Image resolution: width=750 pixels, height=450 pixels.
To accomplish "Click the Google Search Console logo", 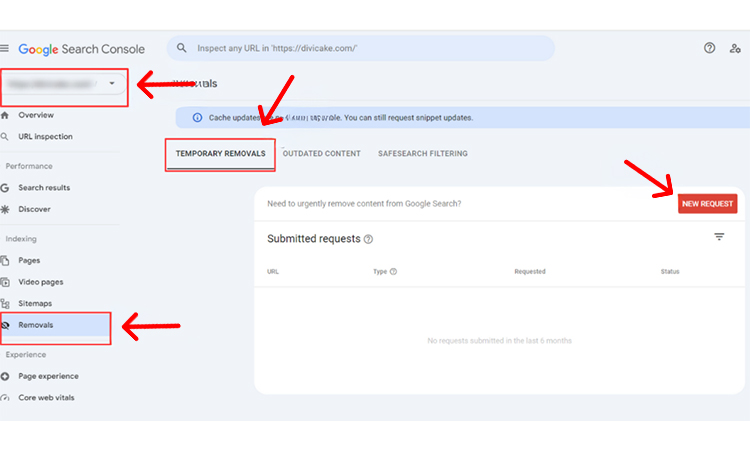I will [81, 49].
